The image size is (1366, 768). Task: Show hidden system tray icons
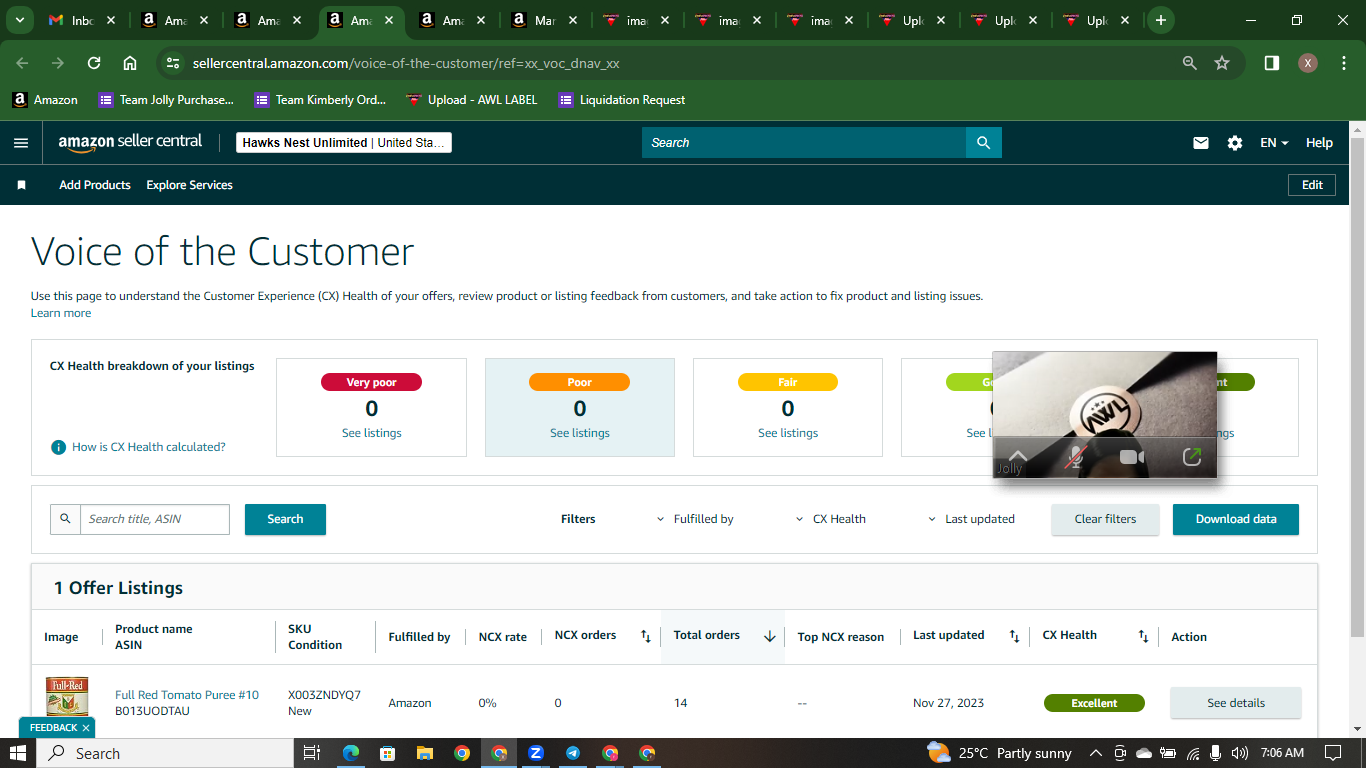pos(1096,753)
